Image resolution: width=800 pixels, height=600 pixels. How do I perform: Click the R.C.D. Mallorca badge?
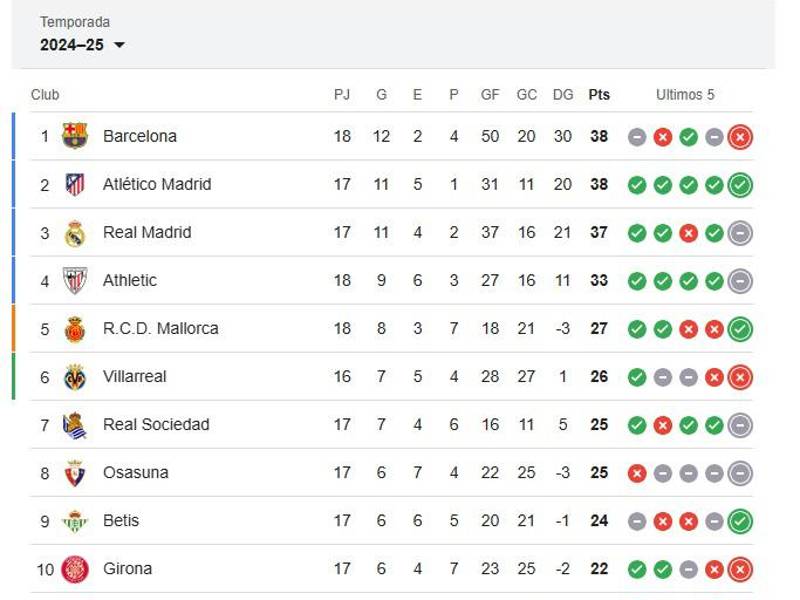(x=76, y=328)
